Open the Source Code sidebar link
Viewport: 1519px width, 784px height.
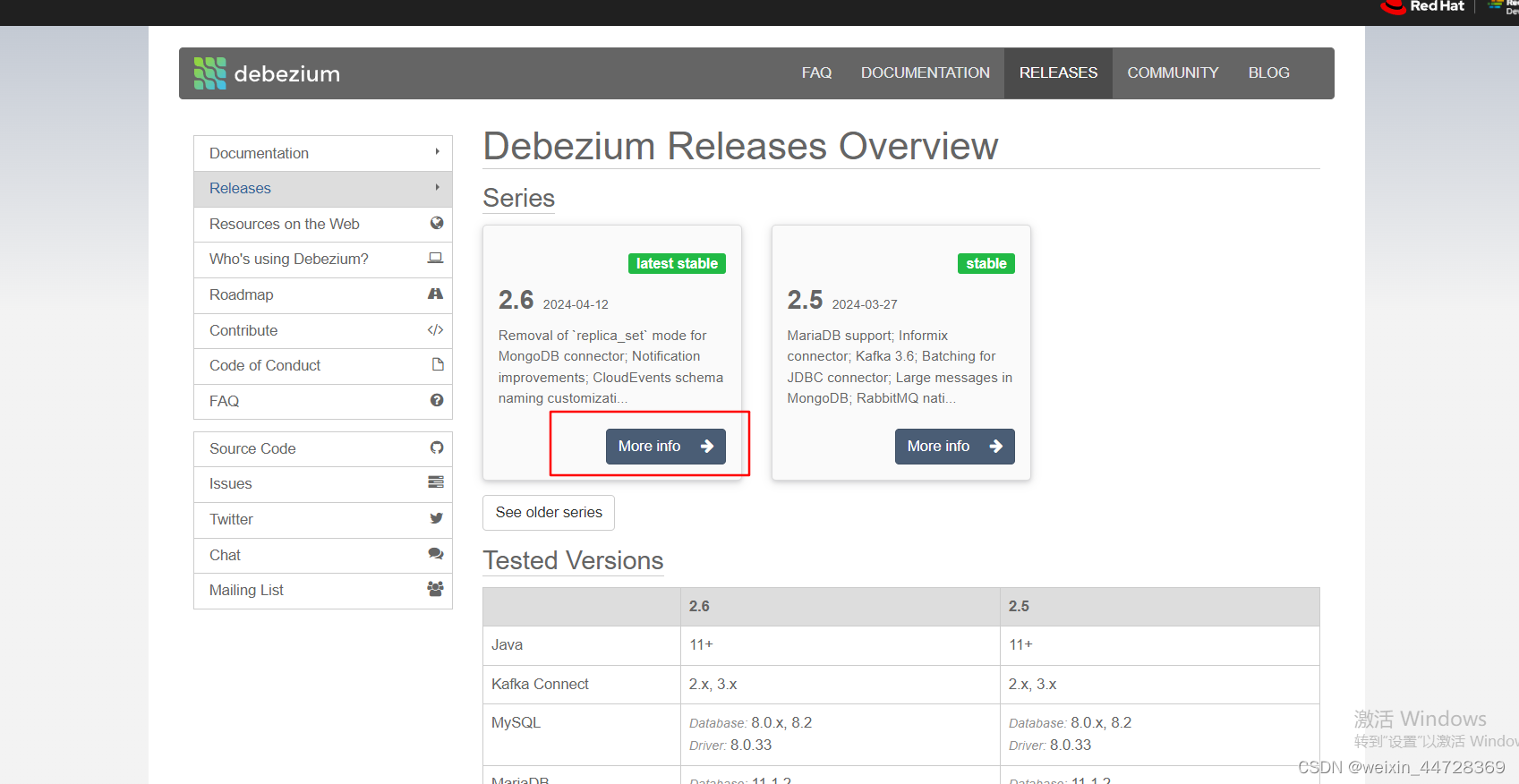click(323, 449)
